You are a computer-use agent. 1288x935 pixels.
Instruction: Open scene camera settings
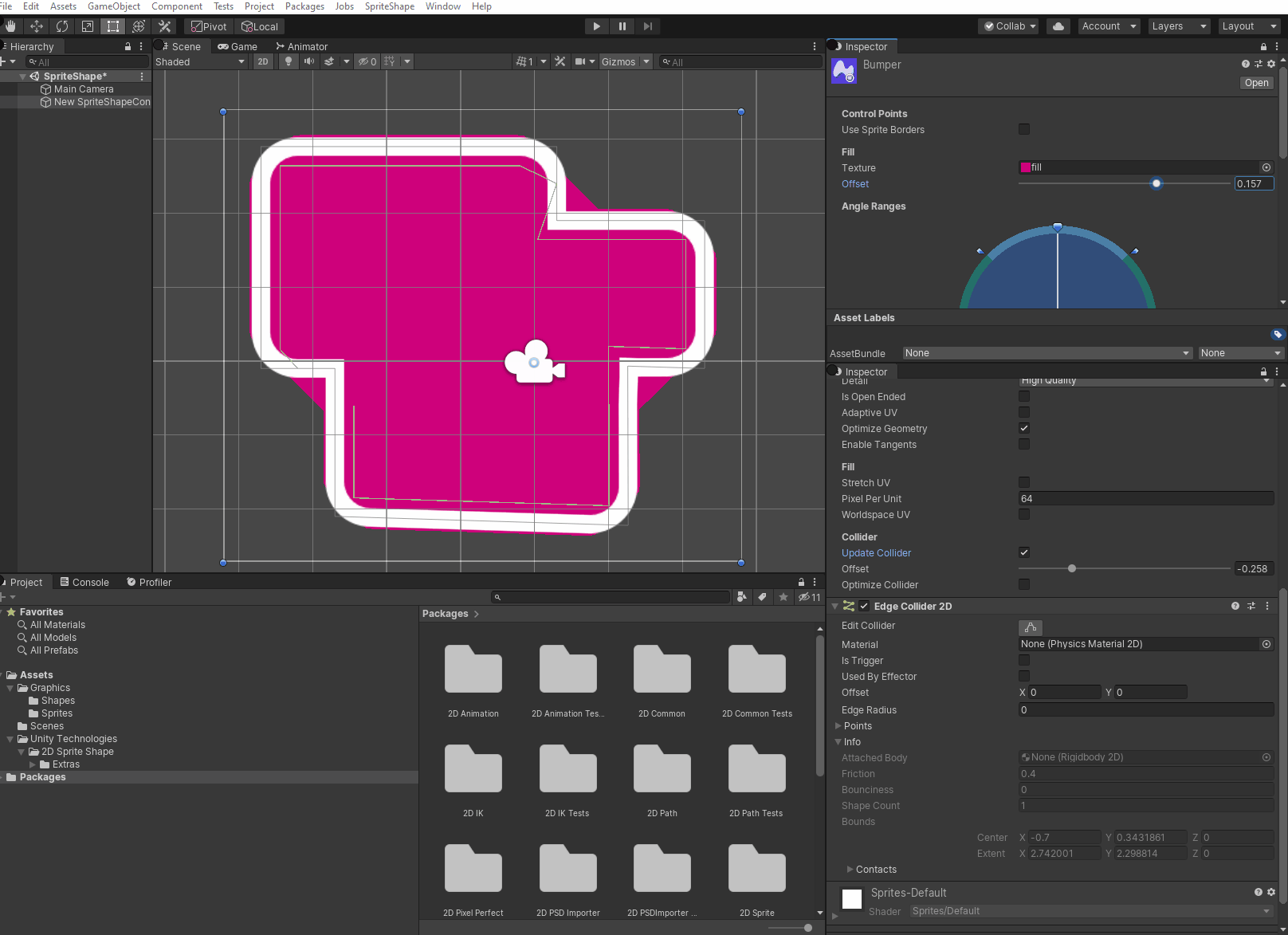tap(581, 61)
